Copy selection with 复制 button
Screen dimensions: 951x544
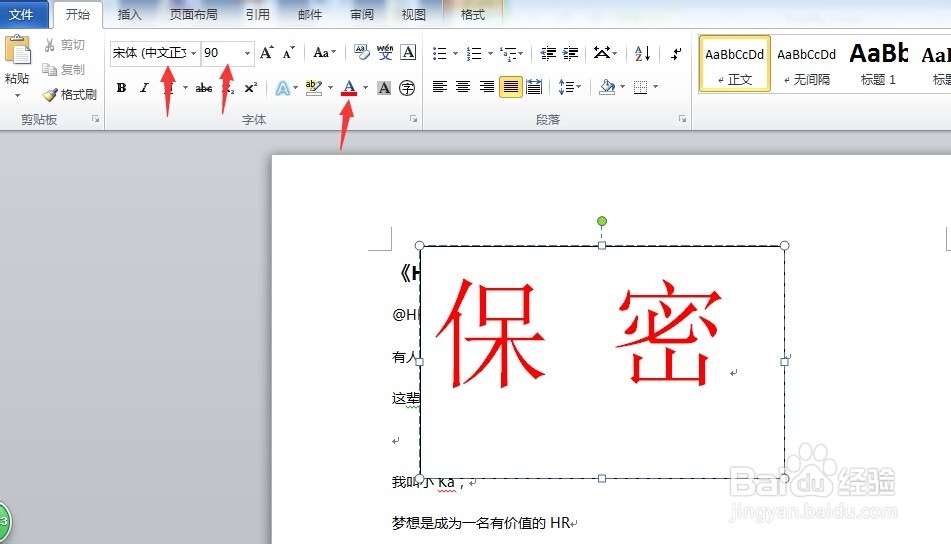pos(64,70)
